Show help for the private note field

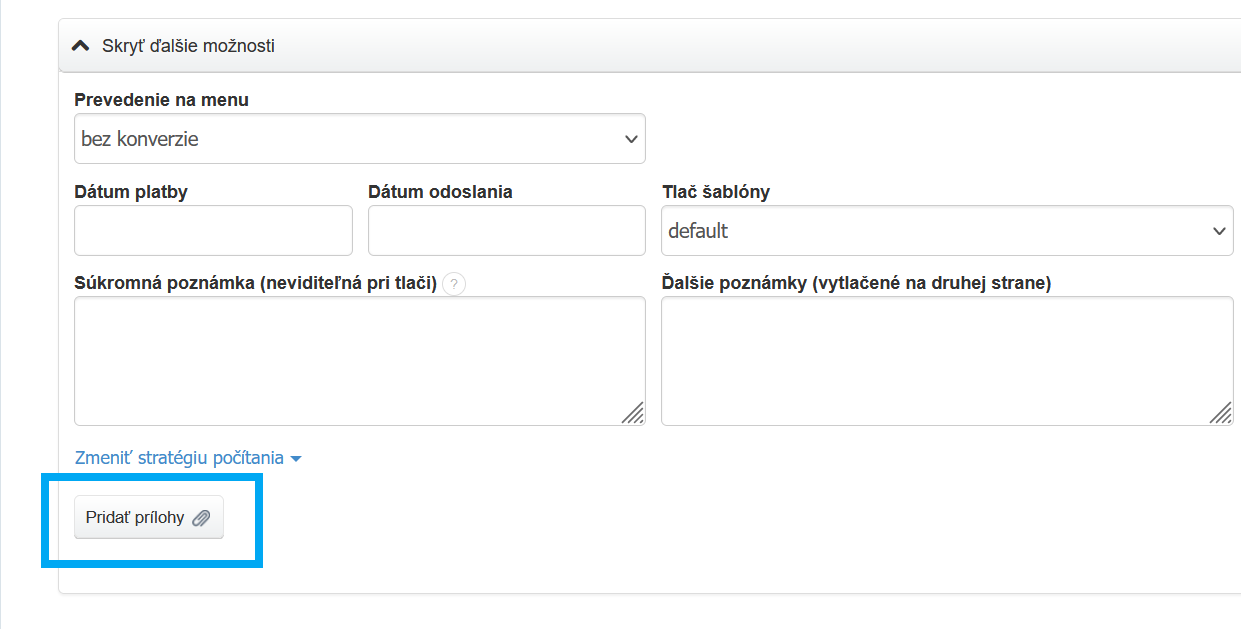(x=454, y=284)
